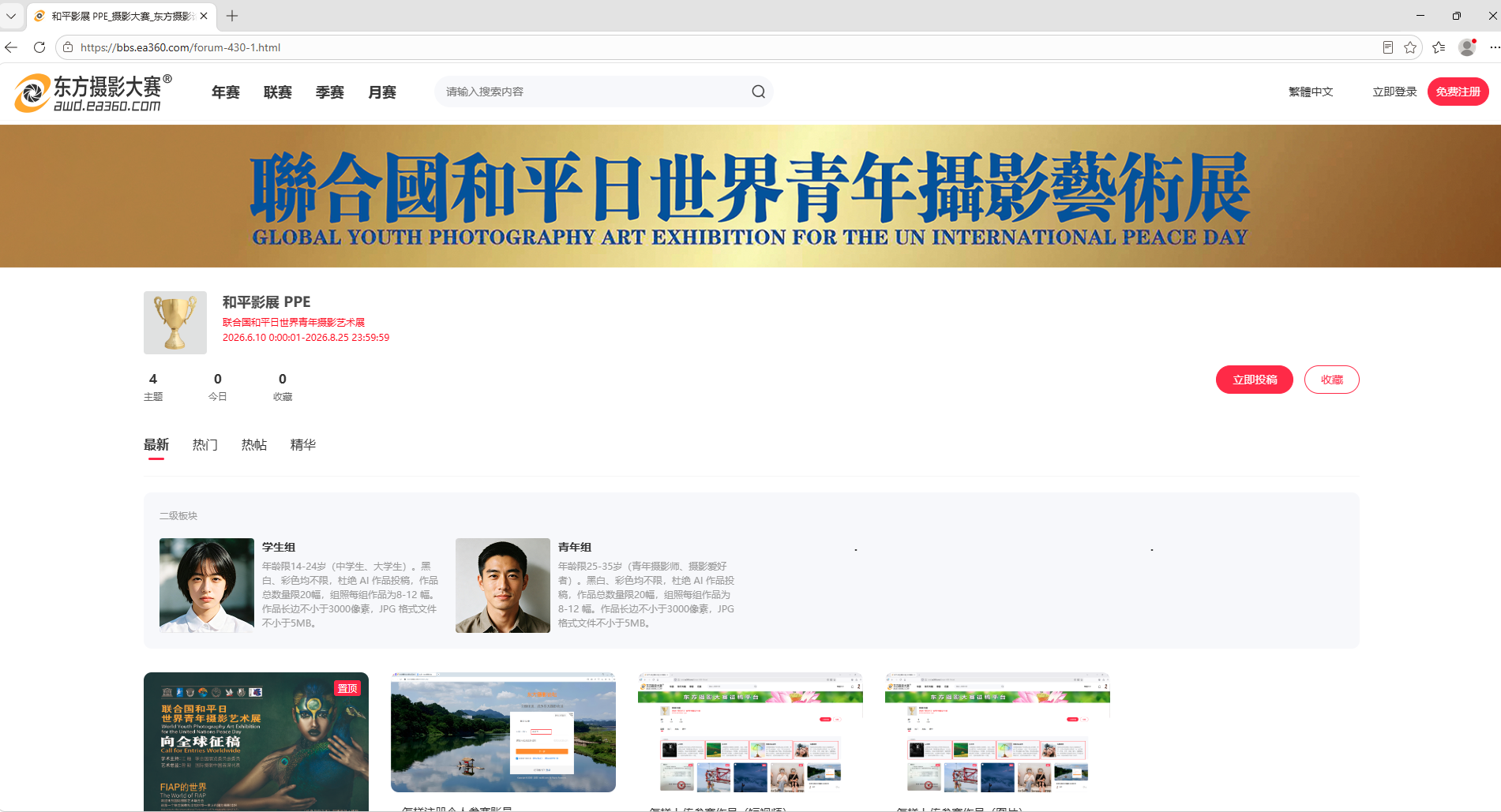
Task: Open the lake landscape post thumbnail
Action: tap(503, 732)
